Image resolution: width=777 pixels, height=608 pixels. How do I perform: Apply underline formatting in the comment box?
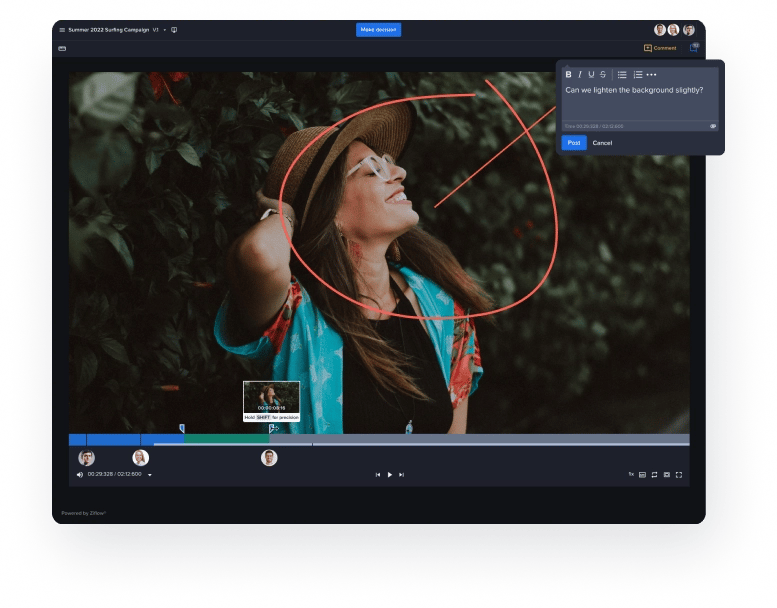coord(591,74)
